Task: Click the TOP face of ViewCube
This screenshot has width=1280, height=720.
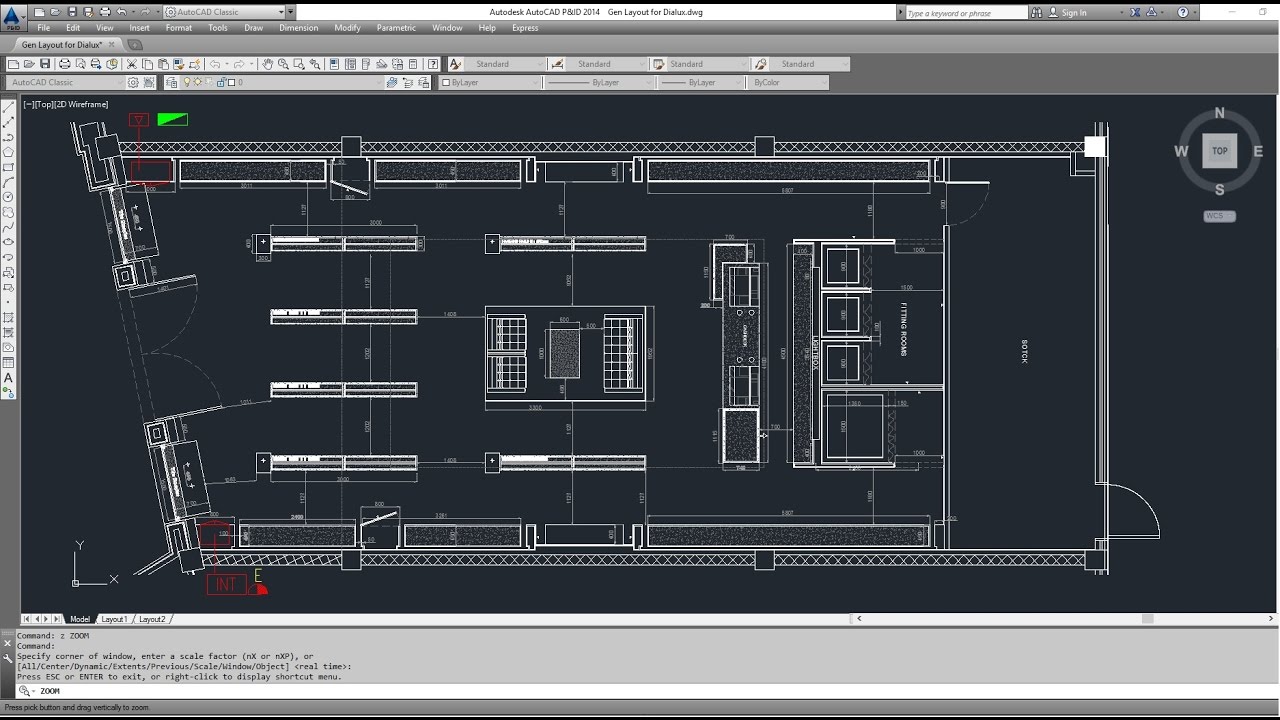Action: (x=1219, y=151)
